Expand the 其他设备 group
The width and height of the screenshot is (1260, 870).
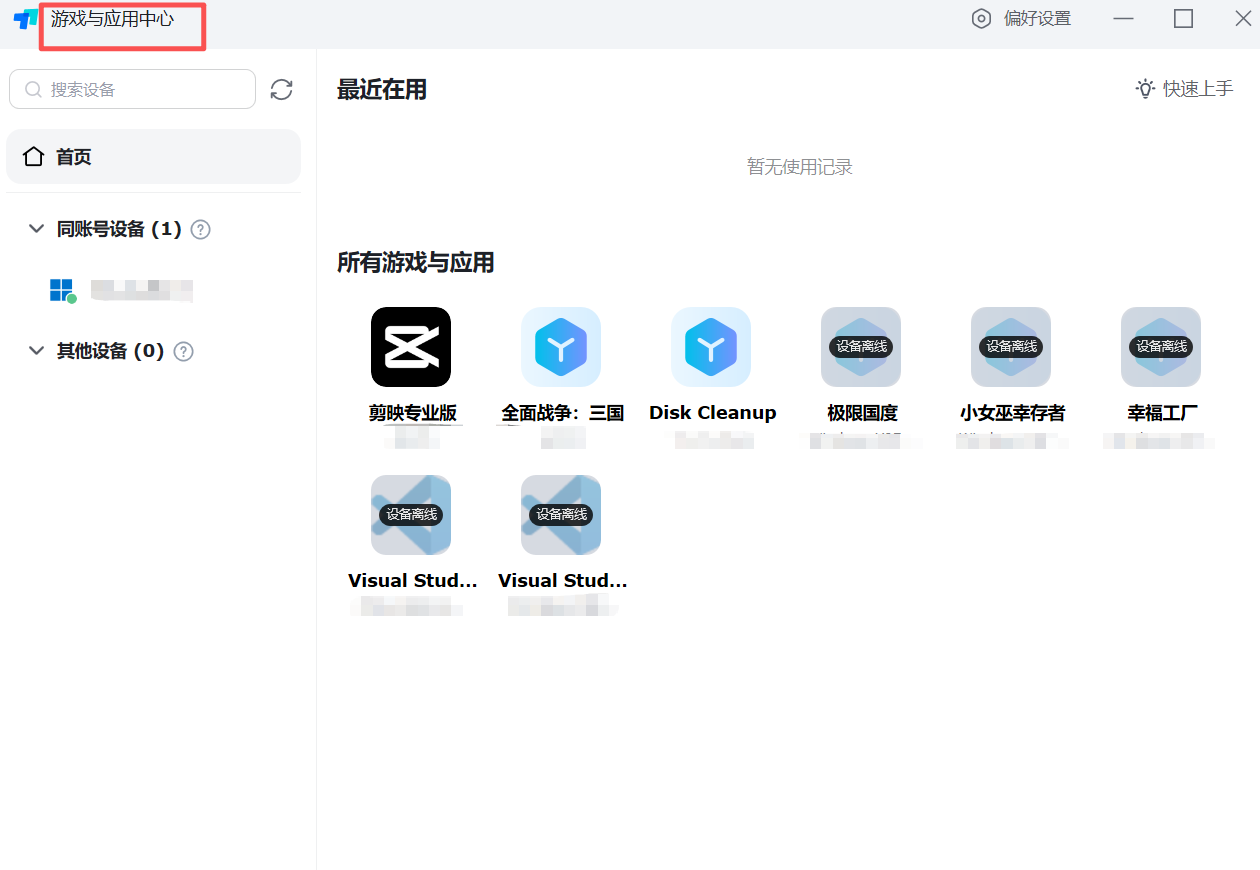pyautogui.click(x=37, y=351)
